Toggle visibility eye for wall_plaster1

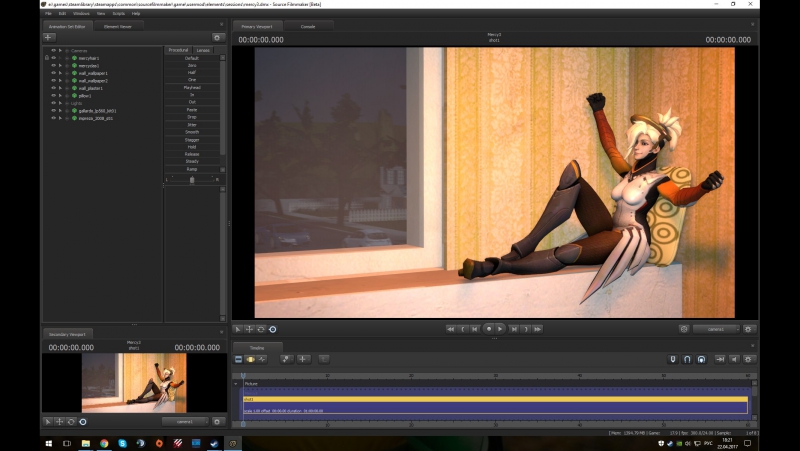click(53, 88)
